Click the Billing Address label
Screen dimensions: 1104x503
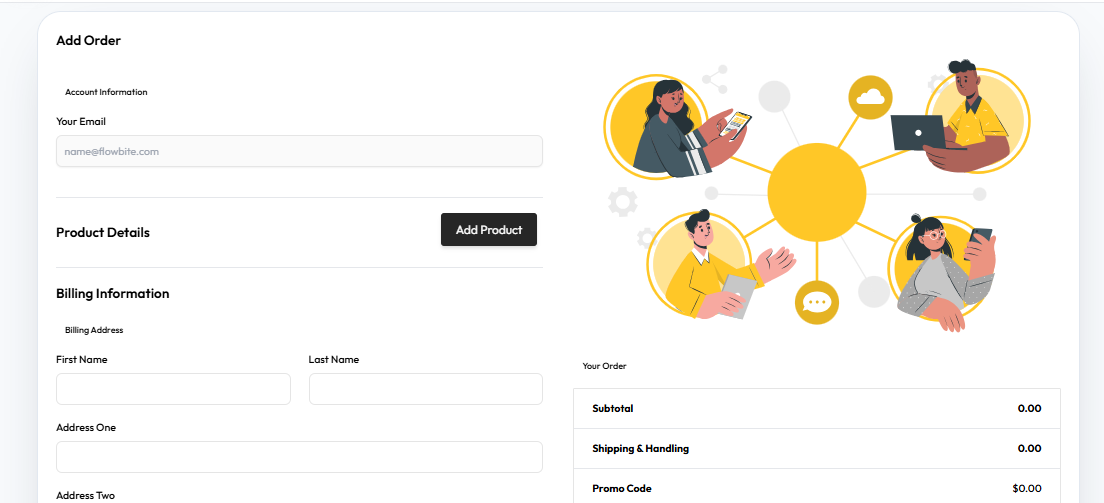coord(94,330)
